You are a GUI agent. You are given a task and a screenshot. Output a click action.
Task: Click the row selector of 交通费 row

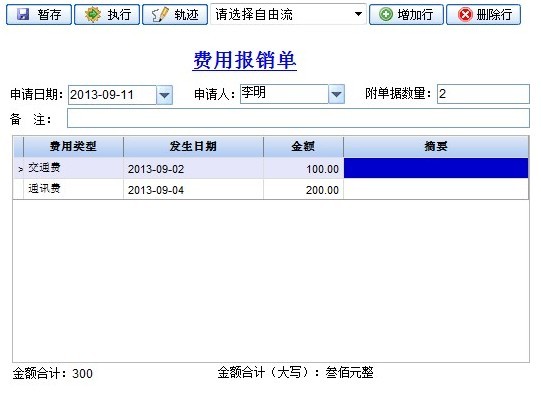(x=19, y=168)
